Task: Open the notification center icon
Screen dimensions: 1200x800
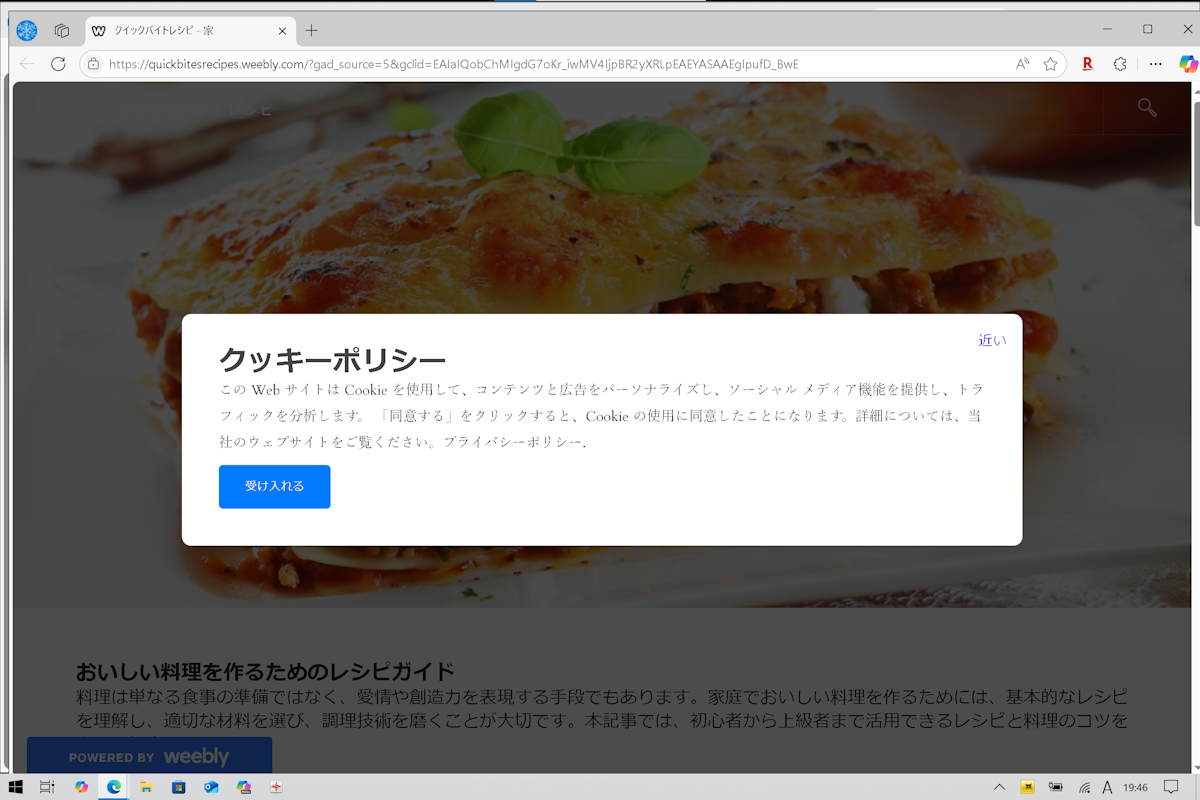Action: coord(1171,787)
